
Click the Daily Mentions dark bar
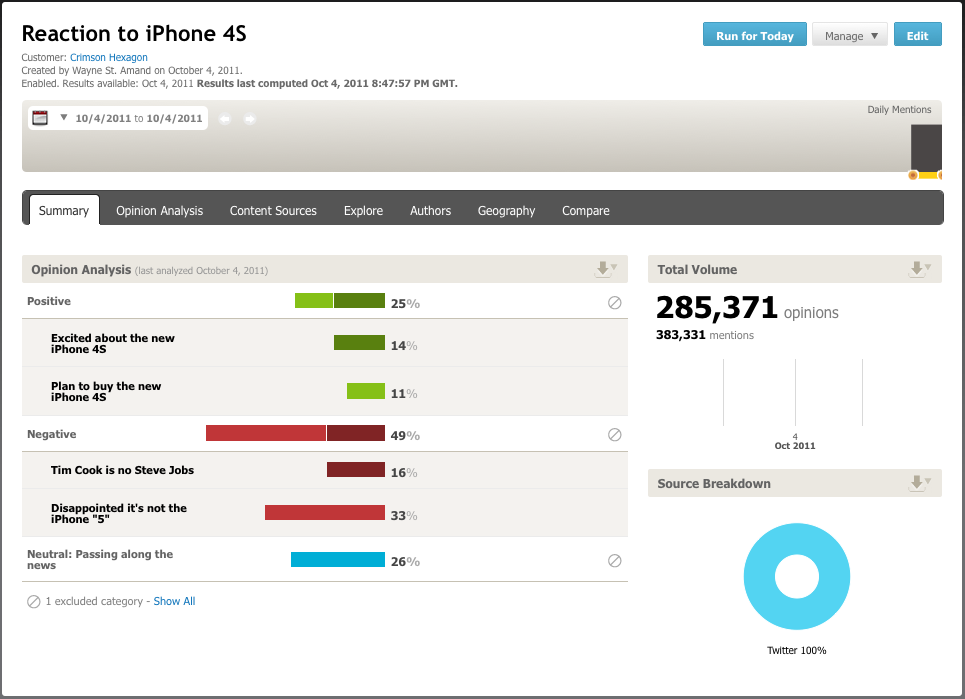click(x=926, y=148)
